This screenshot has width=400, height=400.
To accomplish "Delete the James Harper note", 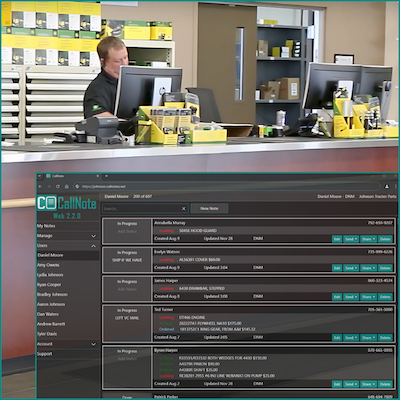I will (385, 297).
